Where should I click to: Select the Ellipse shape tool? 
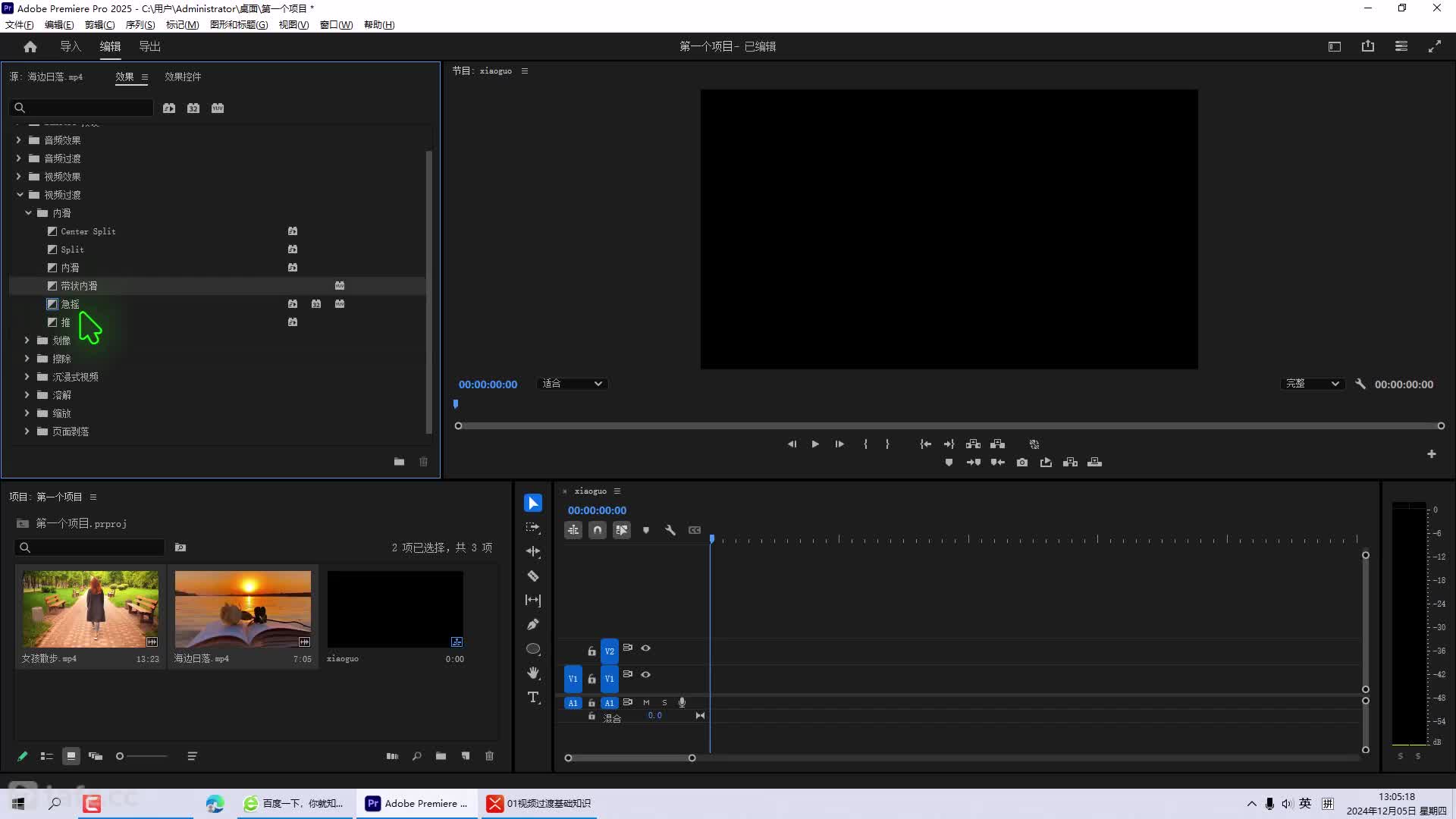tap(533, 649)
